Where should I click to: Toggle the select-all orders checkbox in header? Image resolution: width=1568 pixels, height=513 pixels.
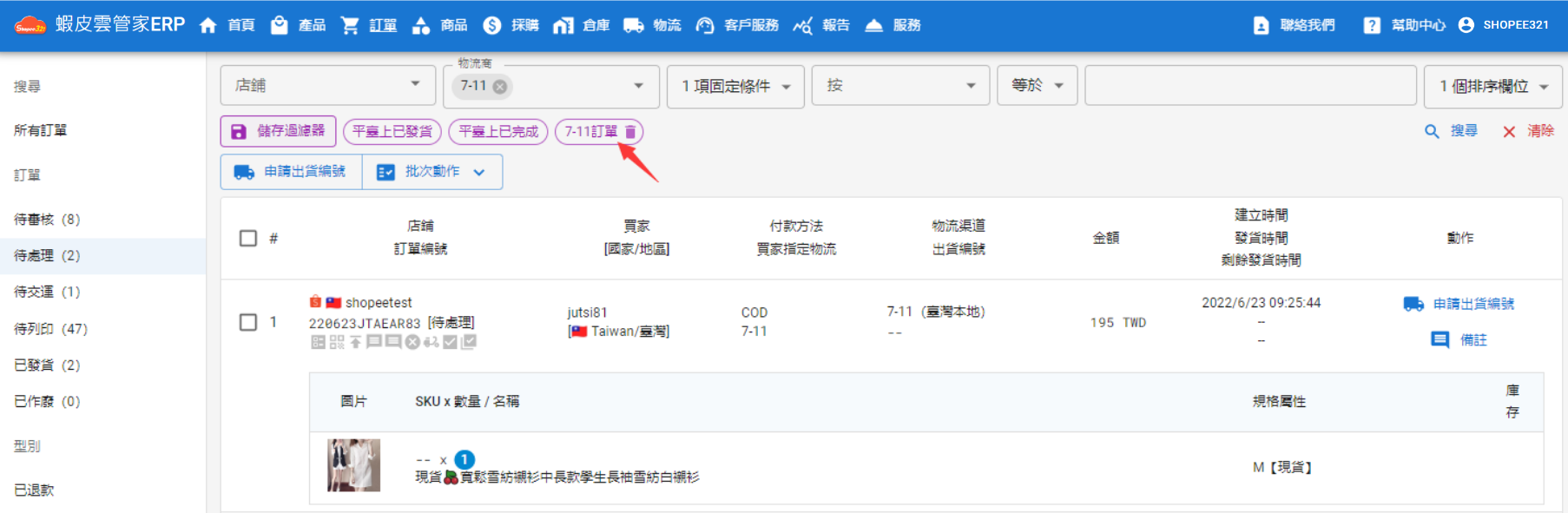[248, 238]
